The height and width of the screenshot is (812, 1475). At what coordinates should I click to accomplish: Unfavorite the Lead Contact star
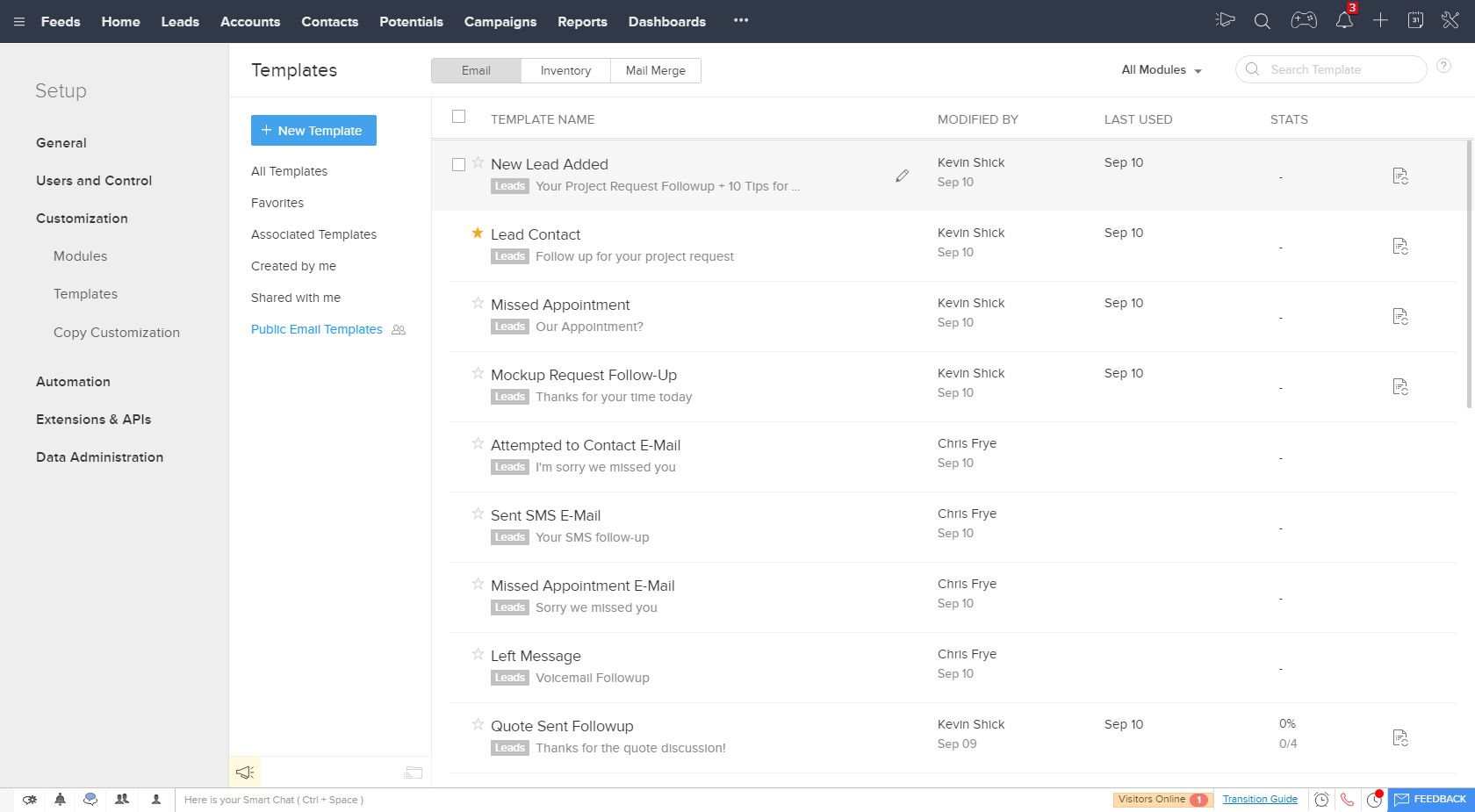point(478,234)
